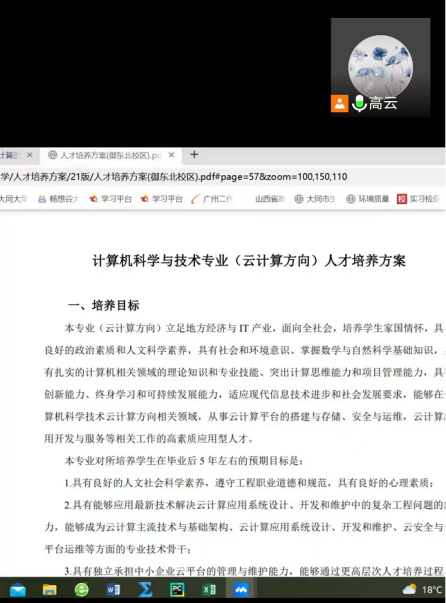This screenshot has height=603, width=446.
Task: Open the 畅想谷 bookmark
Action: [x=58, y=198]
